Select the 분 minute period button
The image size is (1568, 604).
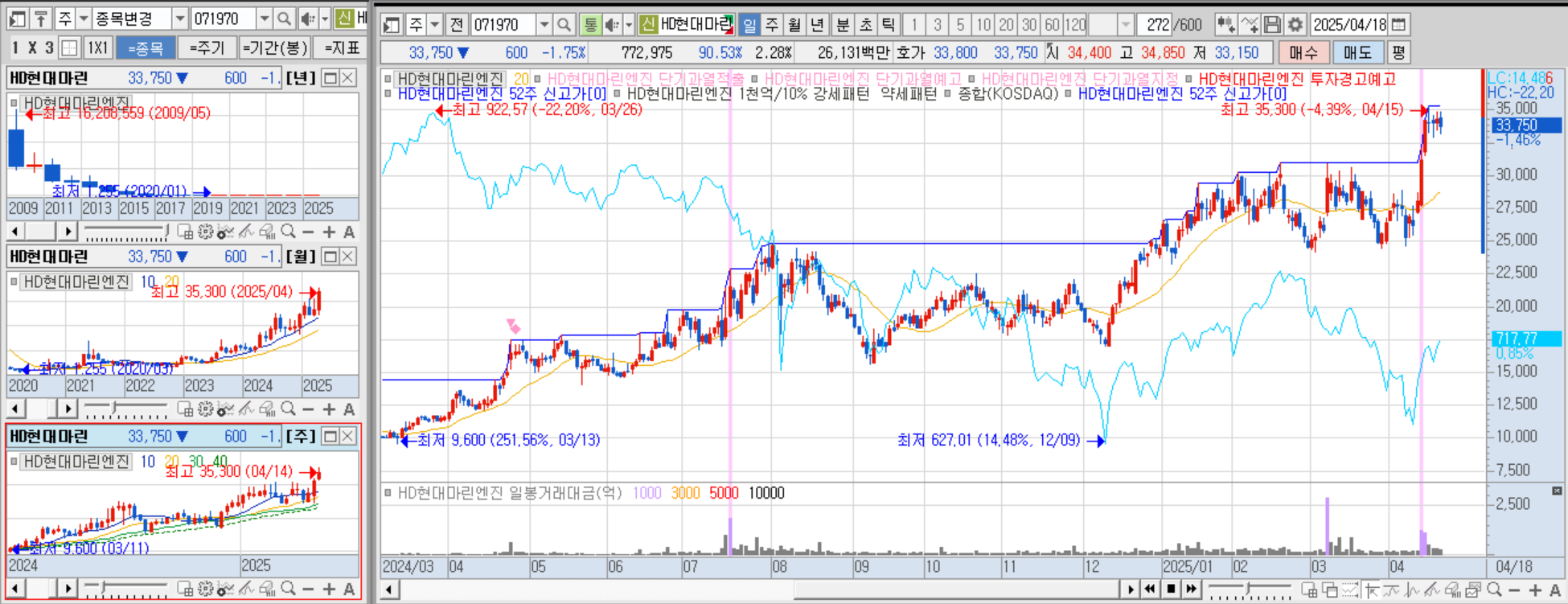[x=842, y=25]
